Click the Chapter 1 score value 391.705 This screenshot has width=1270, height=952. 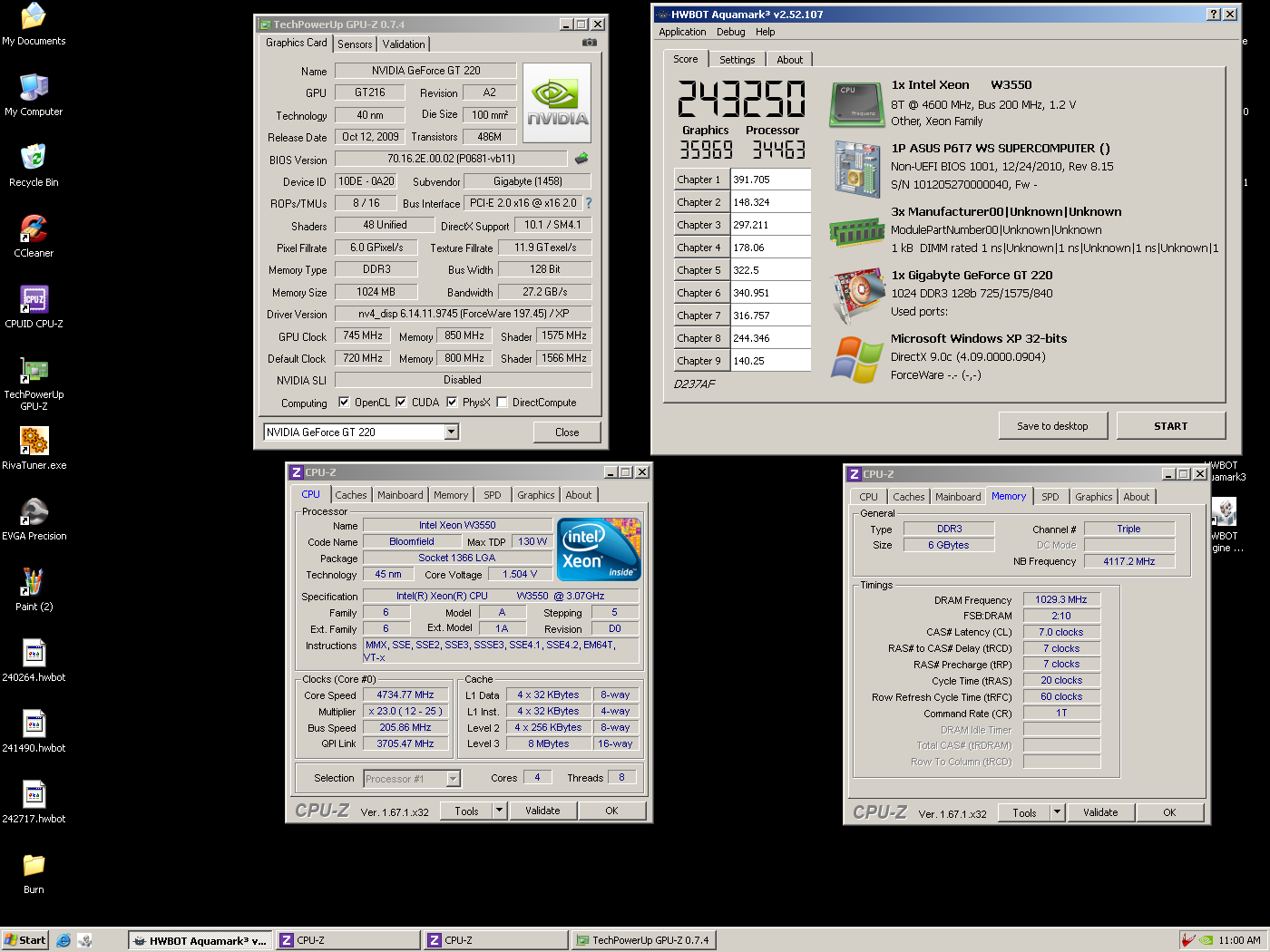770,180
